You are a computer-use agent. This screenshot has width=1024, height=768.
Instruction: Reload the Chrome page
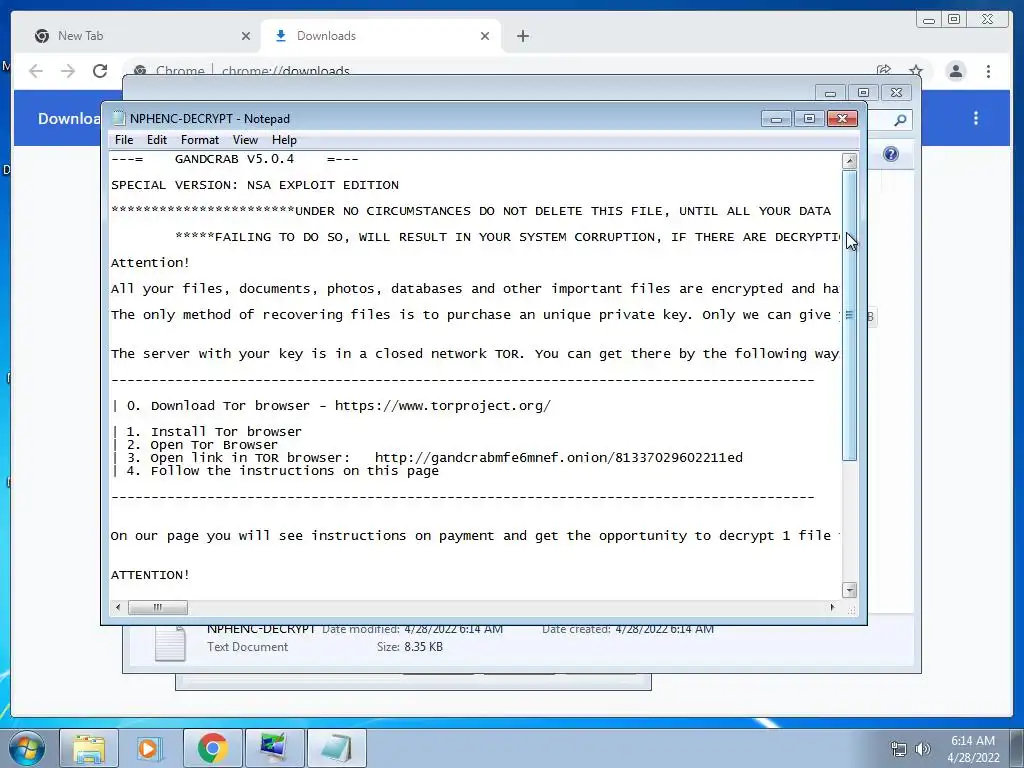point(100,71)
